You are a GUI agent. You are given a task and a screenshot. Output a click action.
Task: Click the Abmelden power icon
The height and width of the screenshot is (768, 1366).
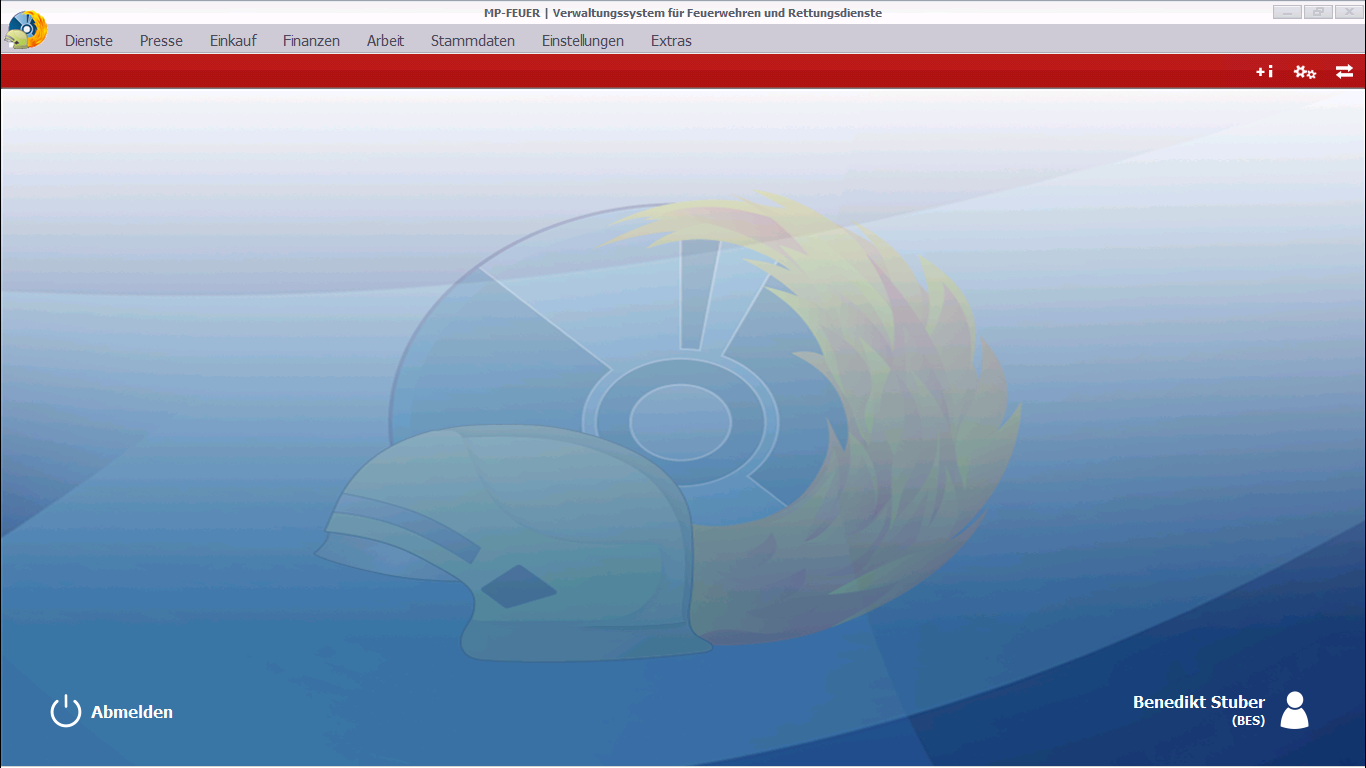click(x=66, y=711)
